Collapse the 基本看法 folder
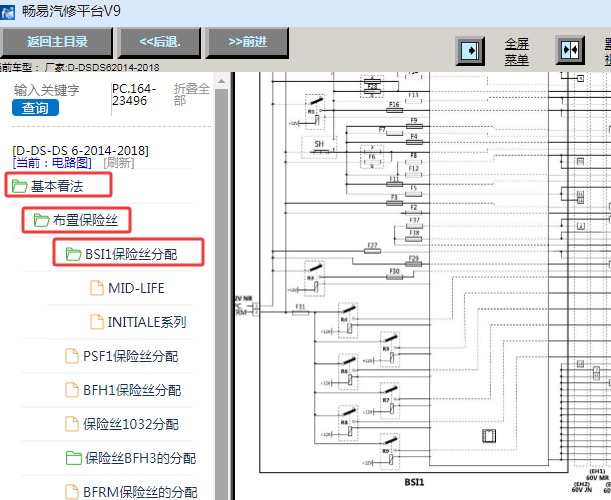This screenshot has height=500, width=611. click(x=57, y=186)
